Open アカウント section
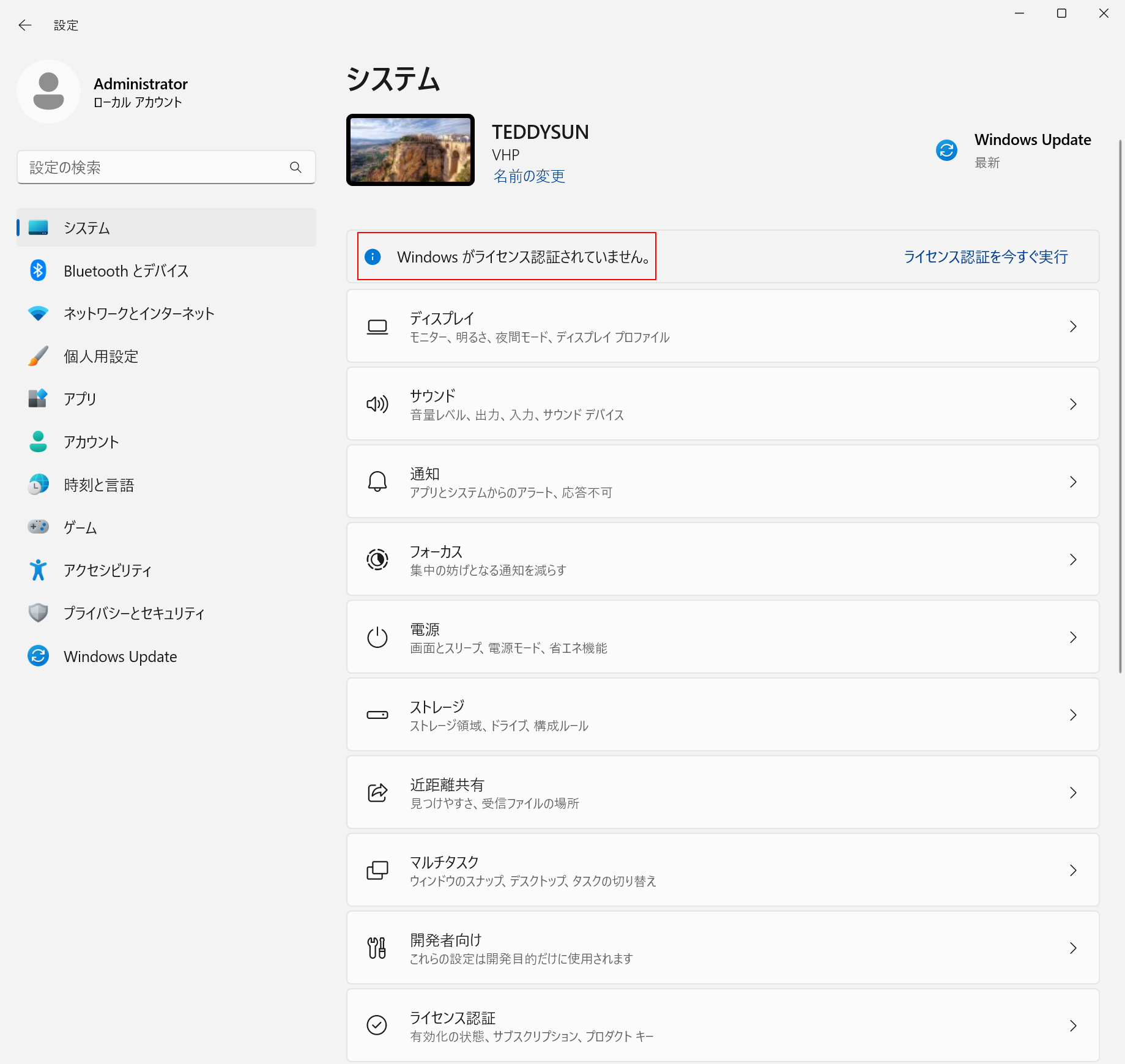 pyautogui.click(x=166, y=442)
